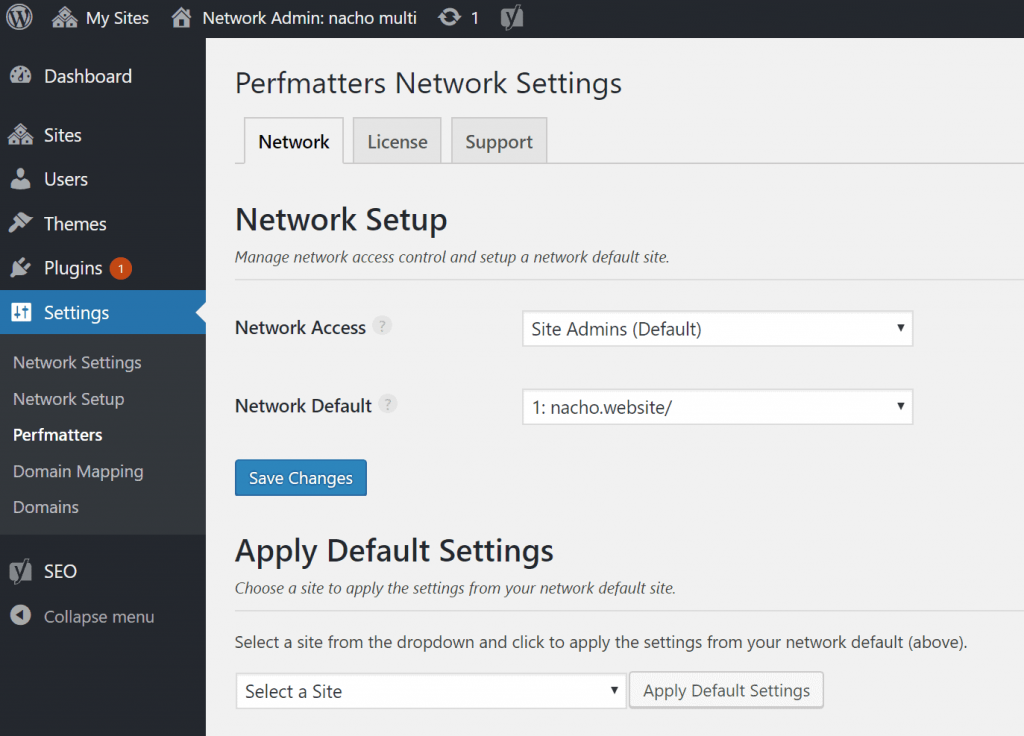Click the Yoast icon in admin bar
This screenshot has width=1024, height=736.
(512, 18)
